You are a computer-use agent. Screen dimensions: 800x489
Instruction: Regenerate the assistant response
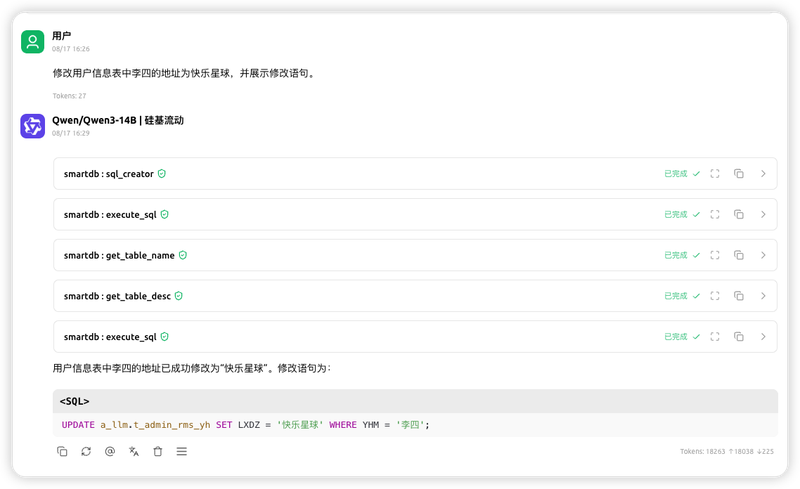[86, 451]
